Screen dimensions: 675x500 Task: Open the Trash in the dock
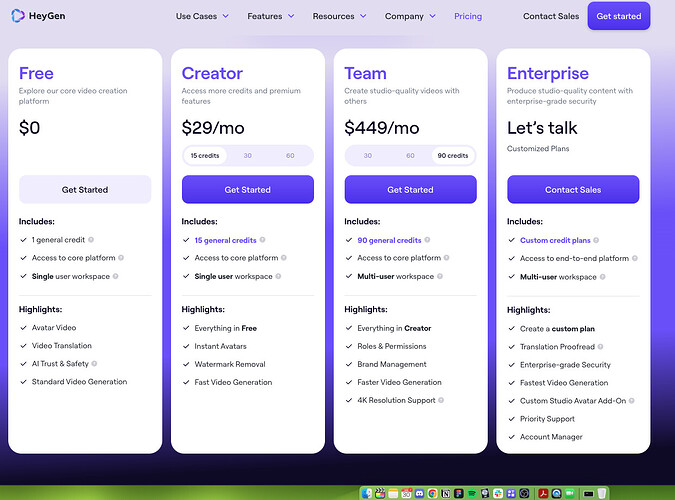[601, 493]
